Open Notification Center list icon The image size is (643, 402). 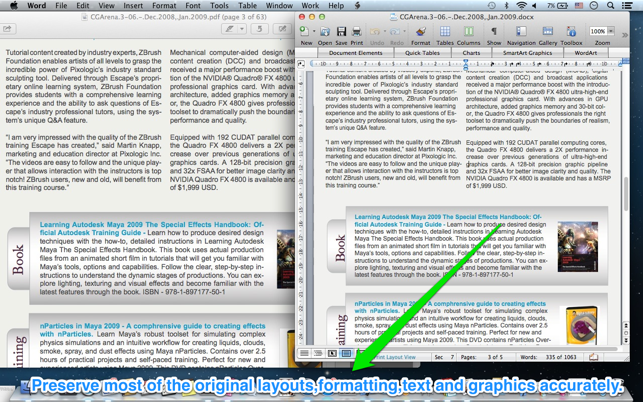[627, 6]
